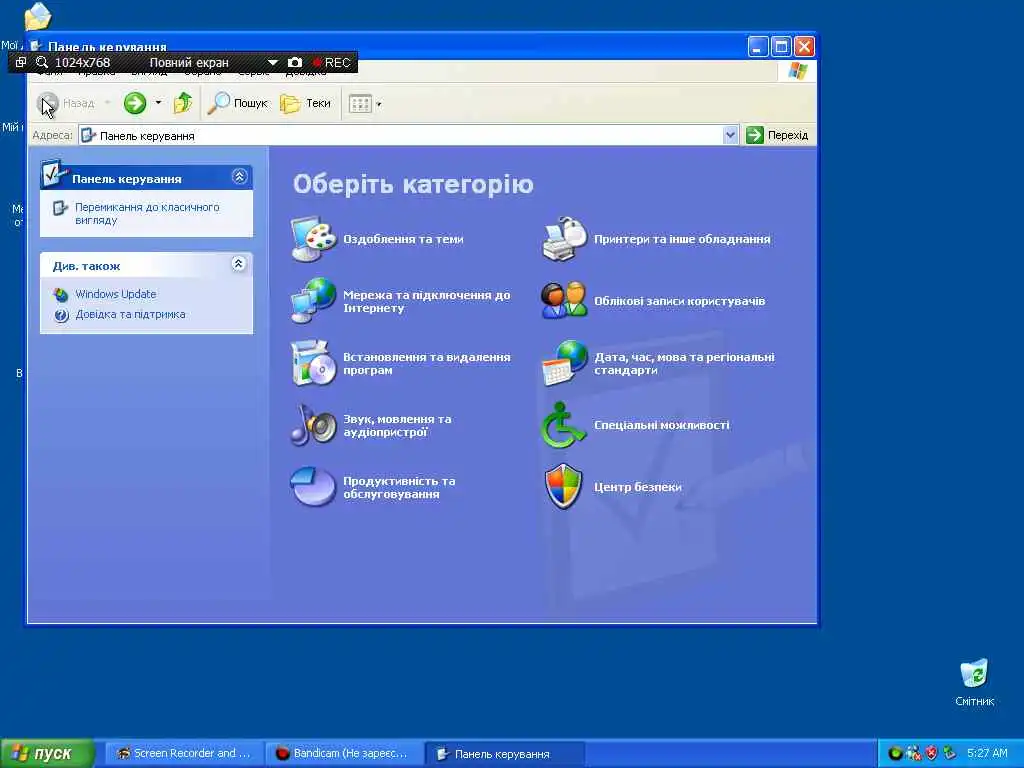Click the taskbar clock 5:27 AM
The image size is (1024, 768).
(x=987, y=753)
